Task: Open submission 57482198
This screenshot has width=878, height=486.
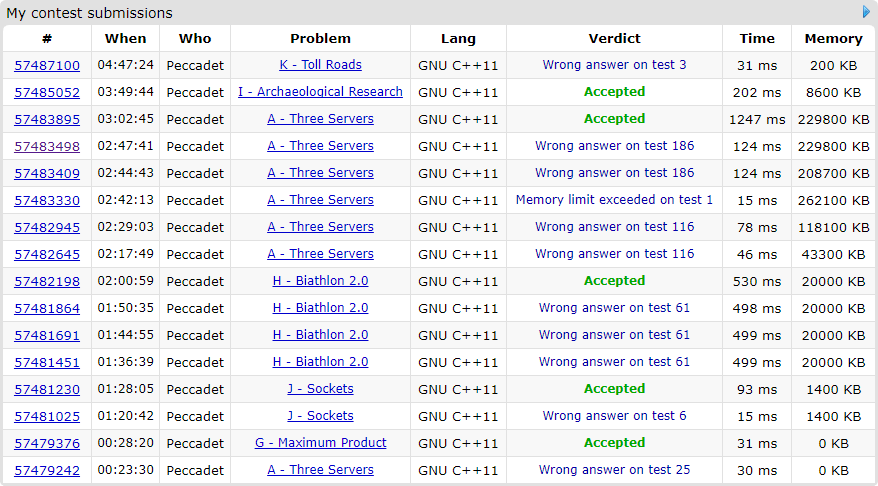Action: (47, 281)
